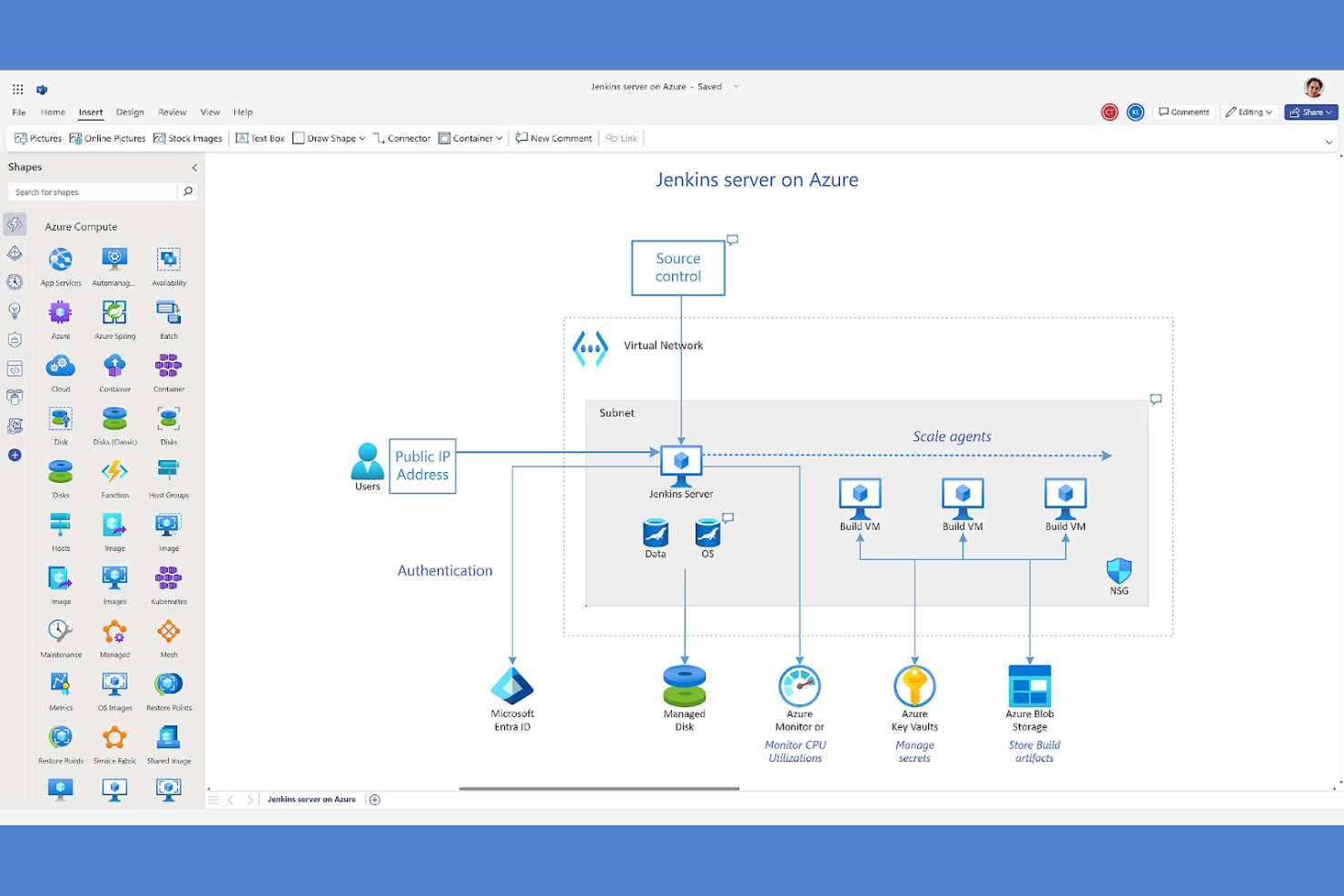Image resolution: width=1344 pixels, height=896 pixels.
Task: Select the Function shape in Azure Compute
Action: tap(114, 472)
